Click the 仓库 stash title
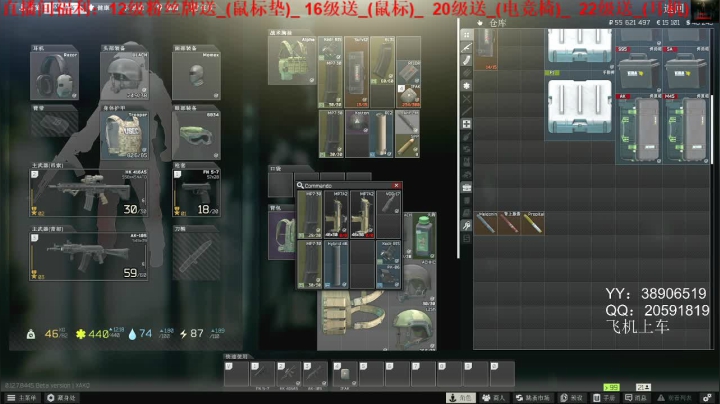The height and width of the screenshot is (404, 720). click(x=497, y=22)
